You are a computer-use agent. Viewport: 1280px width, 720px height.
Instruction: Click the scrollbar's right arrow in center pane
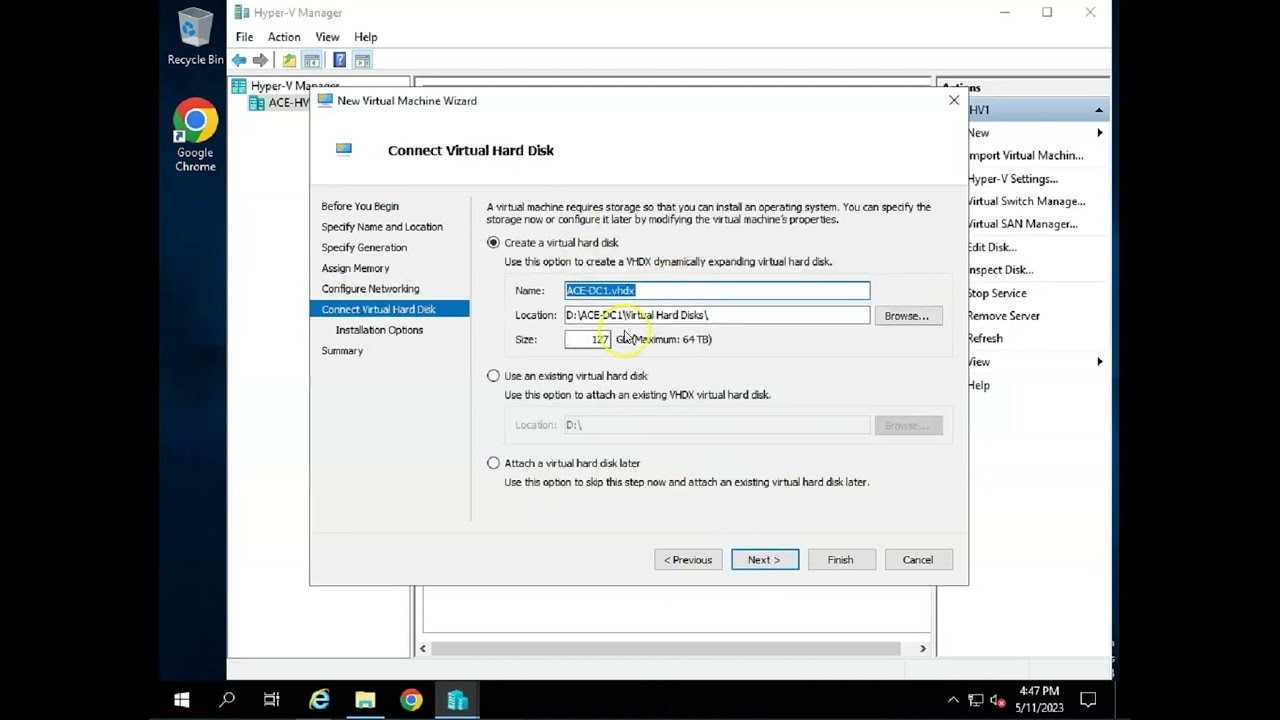pyautogui.click(x=922, y=649)
